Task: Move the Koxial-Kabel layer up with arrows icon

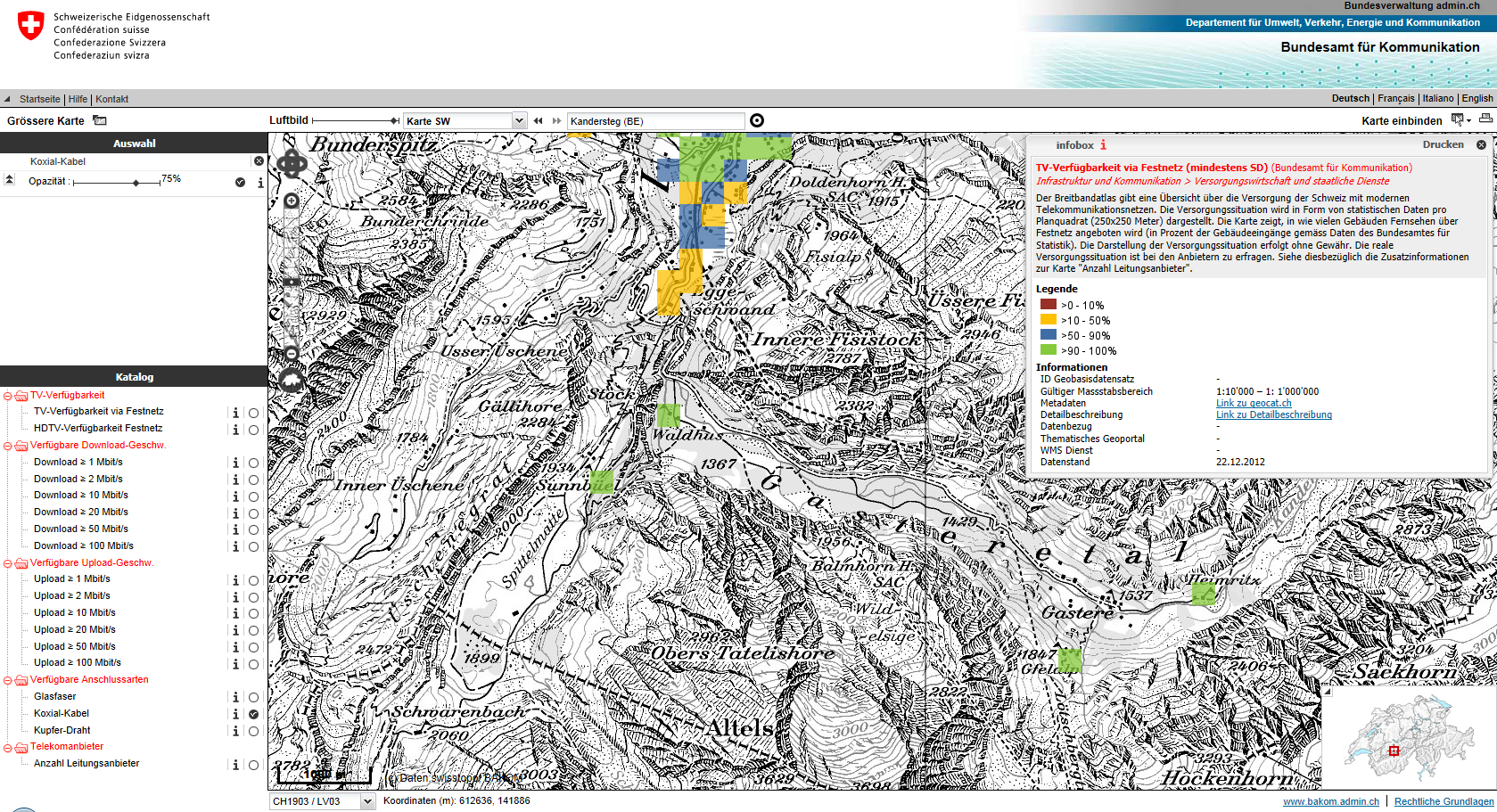Action: click(x=9, y=180)
